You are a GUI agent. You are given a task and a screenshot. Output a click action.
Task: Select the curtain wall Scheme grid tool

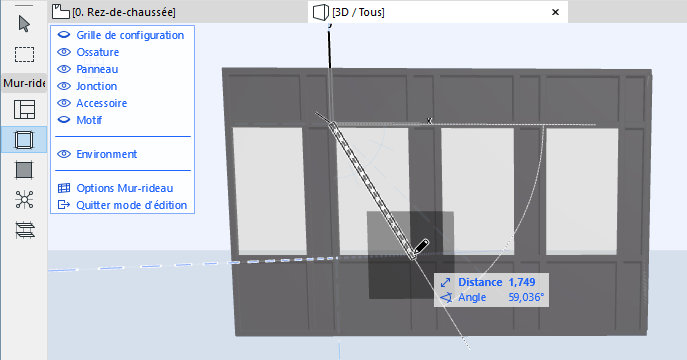point(24,109)
